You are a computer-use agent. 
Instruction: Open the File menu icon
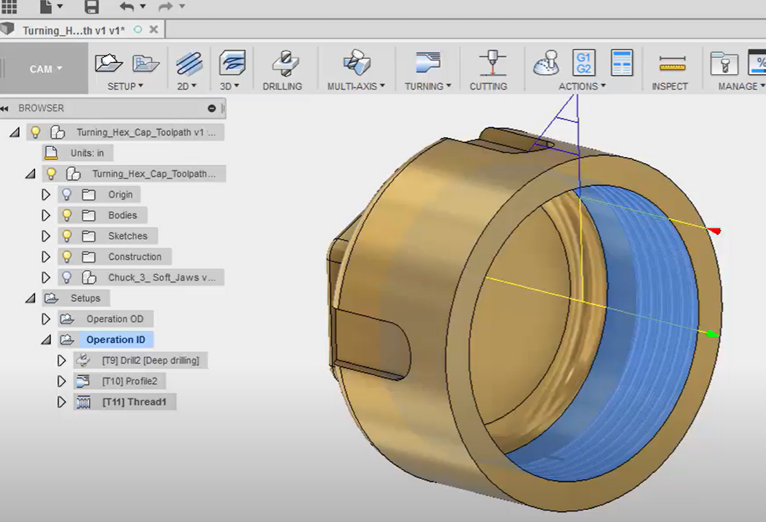(46, 6)
